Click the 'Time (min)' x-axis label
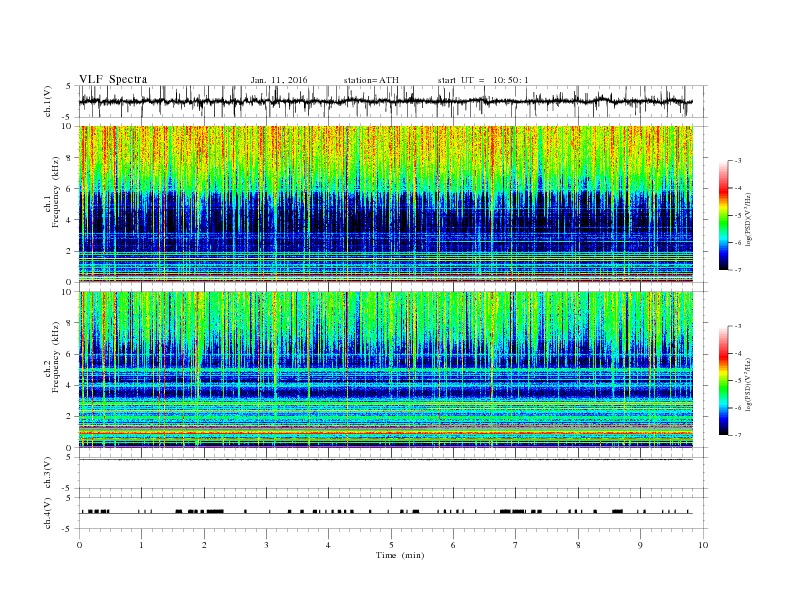 coord(400,555)
